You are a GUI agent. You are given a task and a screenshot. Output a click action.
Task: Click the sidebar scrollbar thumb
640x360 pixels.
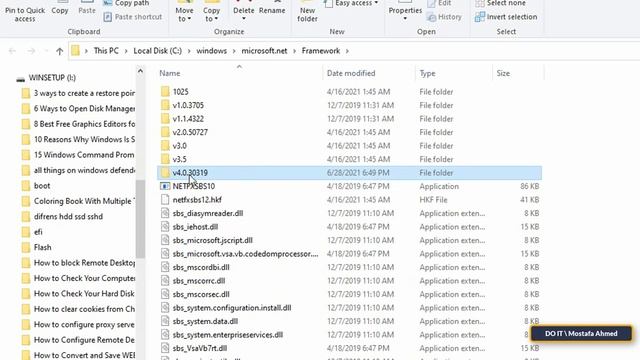tap(140, 219)
